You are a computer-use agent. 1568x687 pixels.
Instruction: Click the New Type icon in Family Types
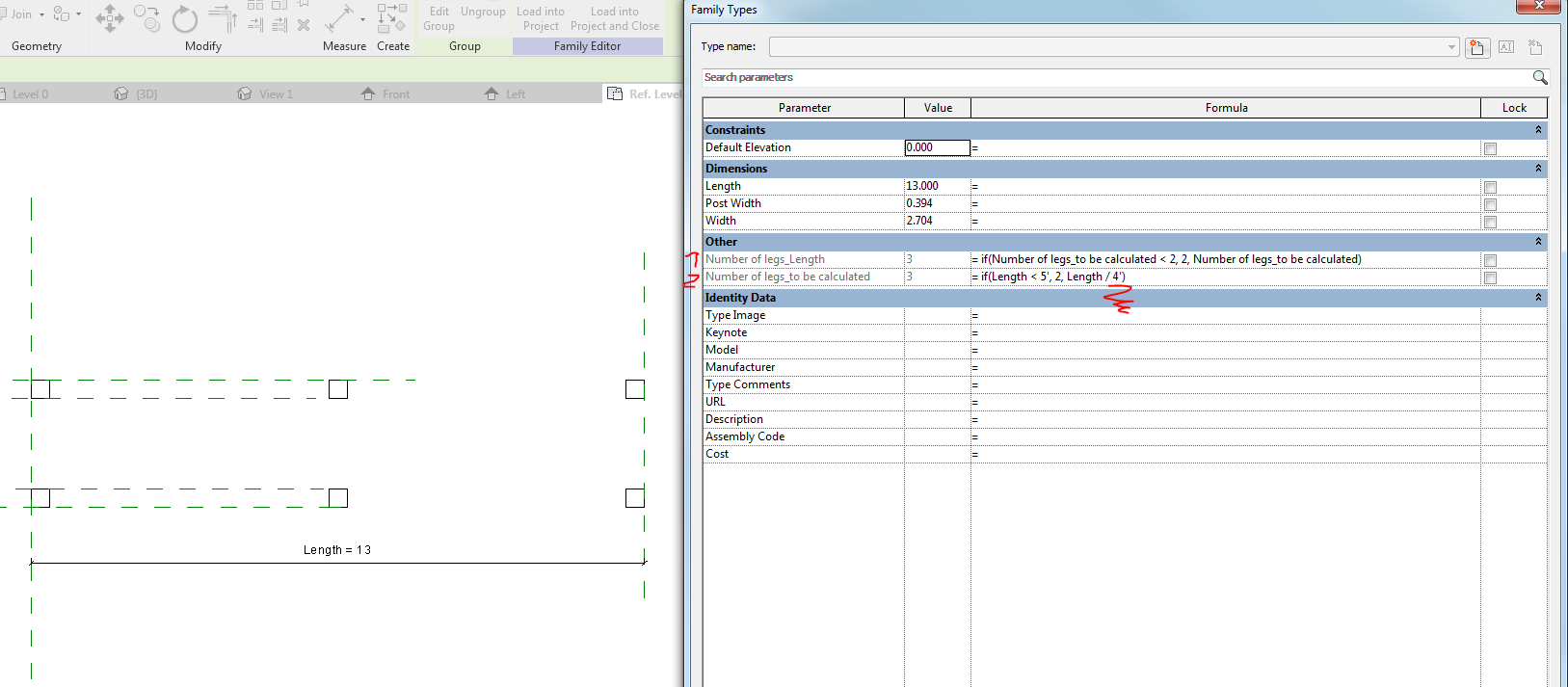tap(1477, 47)
